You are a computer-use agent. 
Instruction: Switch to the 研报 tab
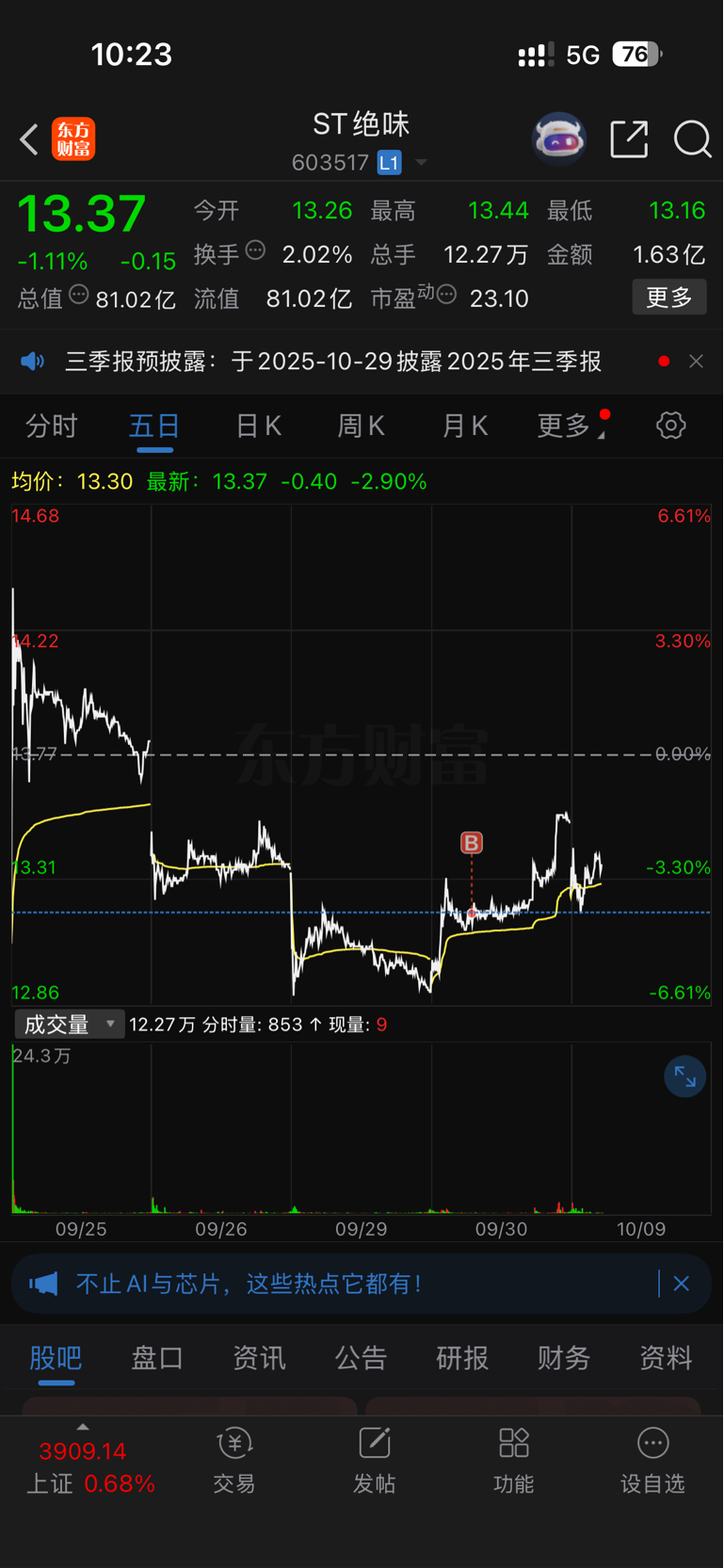pyautogui.click(x=462, y=1358)
